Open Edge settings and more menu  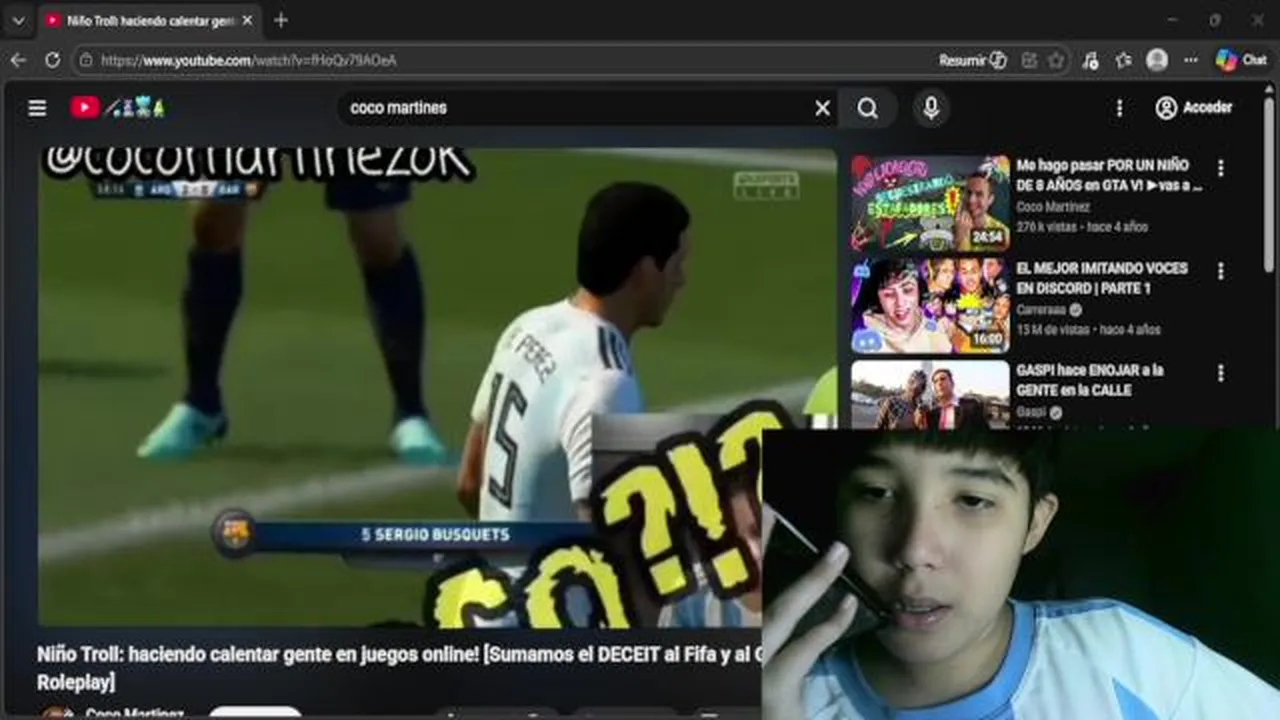click(1190, 60)
